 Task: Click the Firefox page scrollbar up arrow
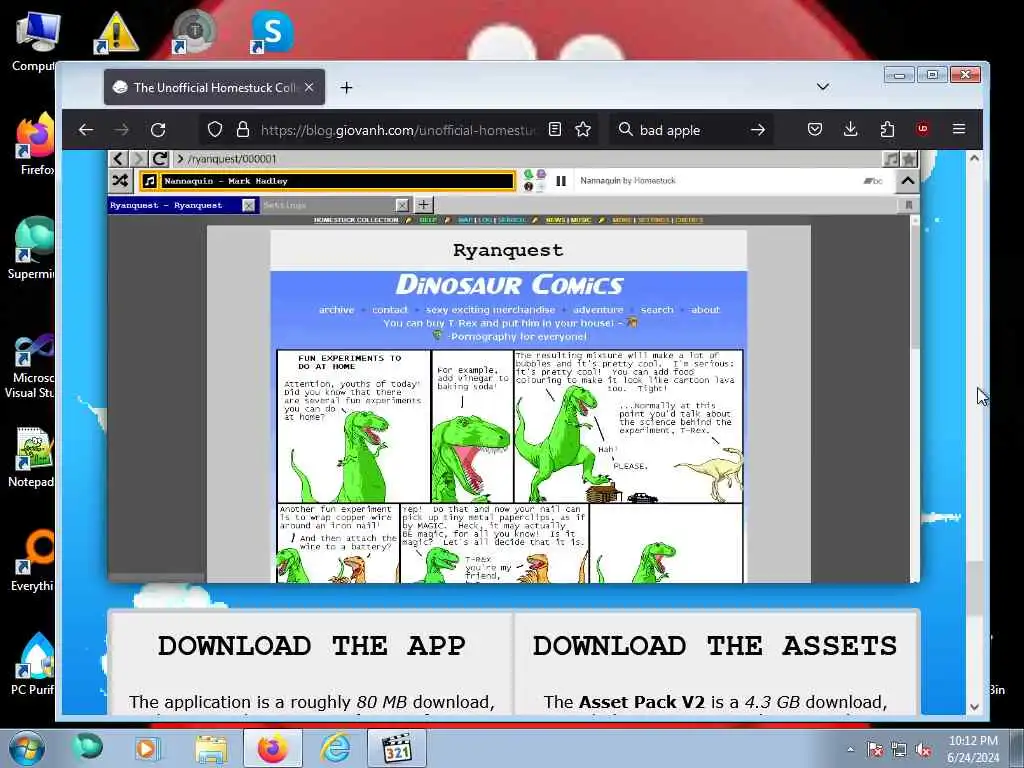pyautogui.click(x=974, y=158)
